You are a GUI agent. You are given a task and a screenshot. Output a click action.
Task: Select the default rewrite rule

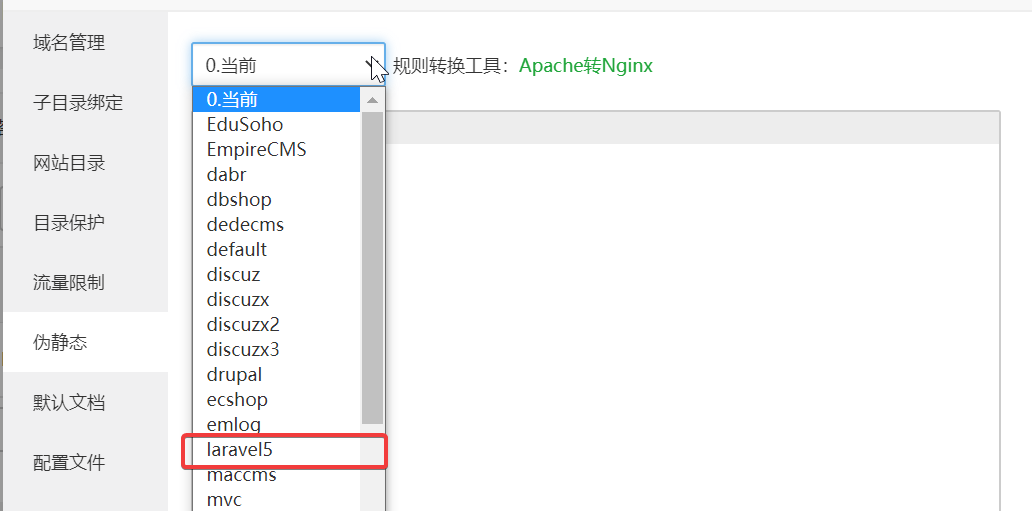click(276, 250)
